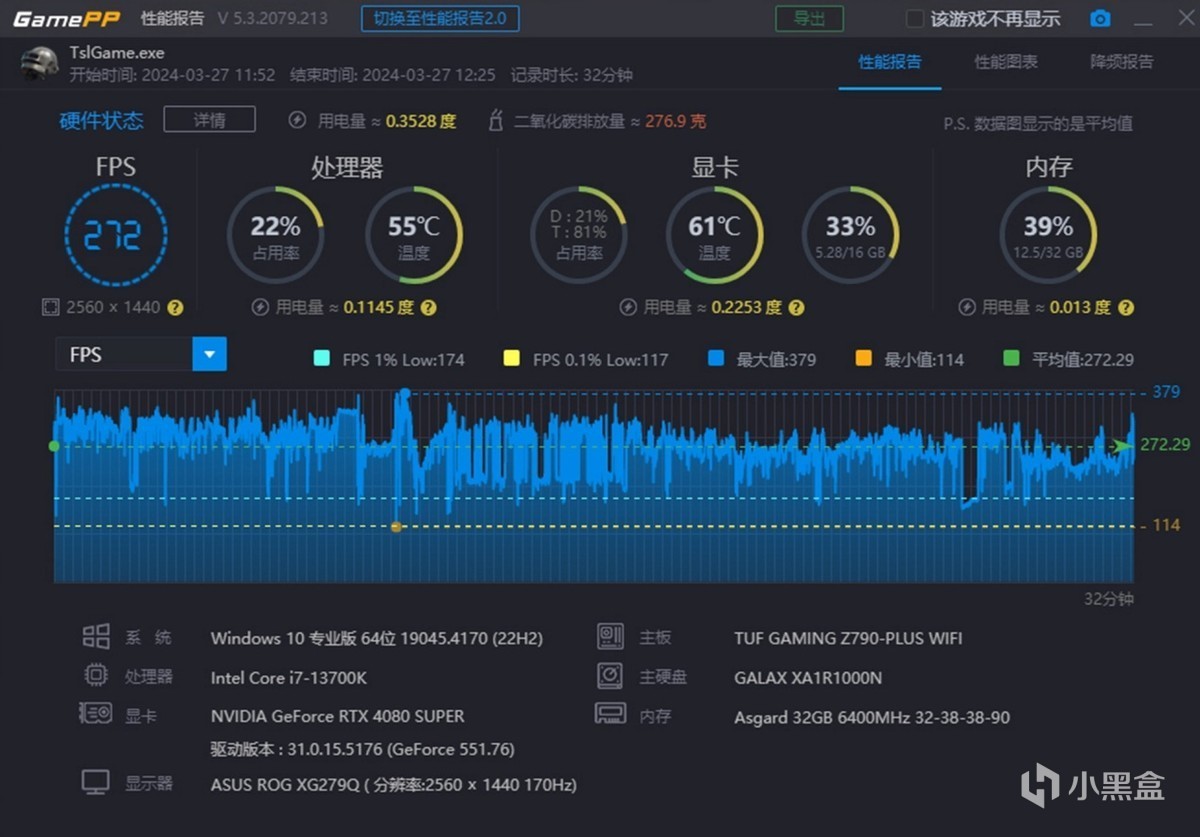Switch to the 降频报告 tab
This screenshot has height=837, width=1200.
(x=1122, y=62)
